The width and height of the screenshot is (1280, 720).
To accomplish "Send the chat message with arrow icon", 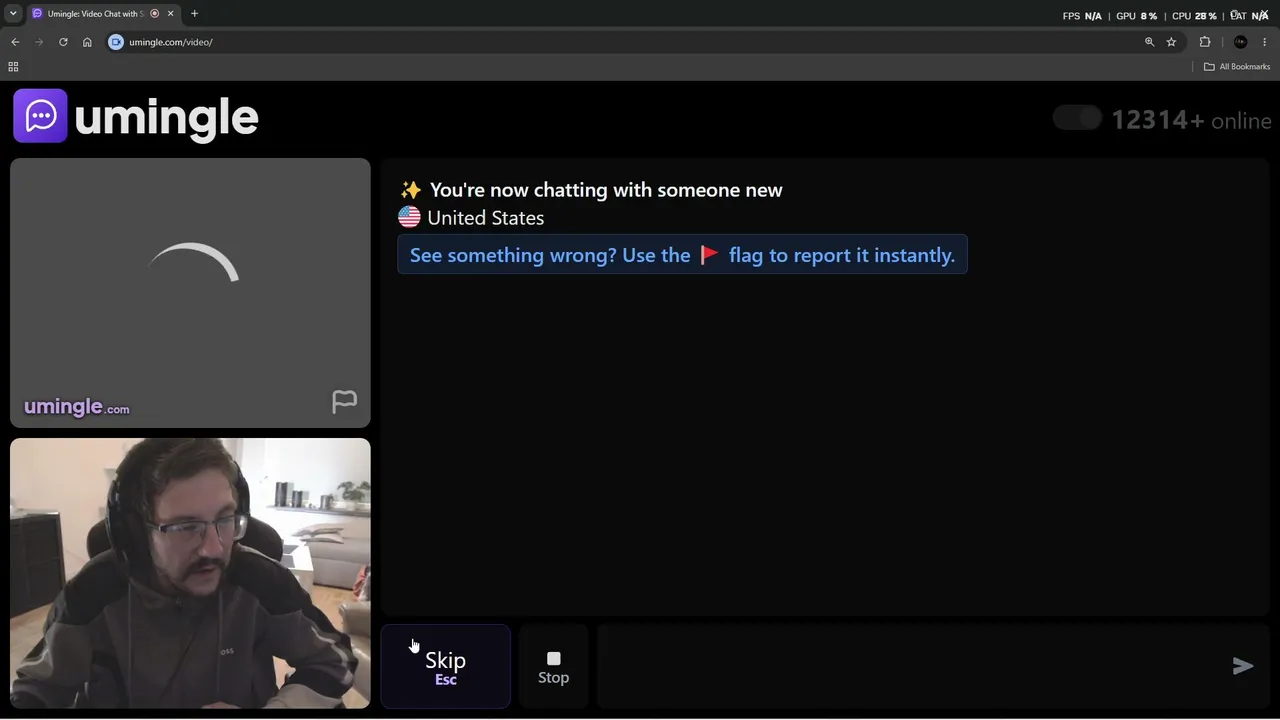I will 1243,666.
